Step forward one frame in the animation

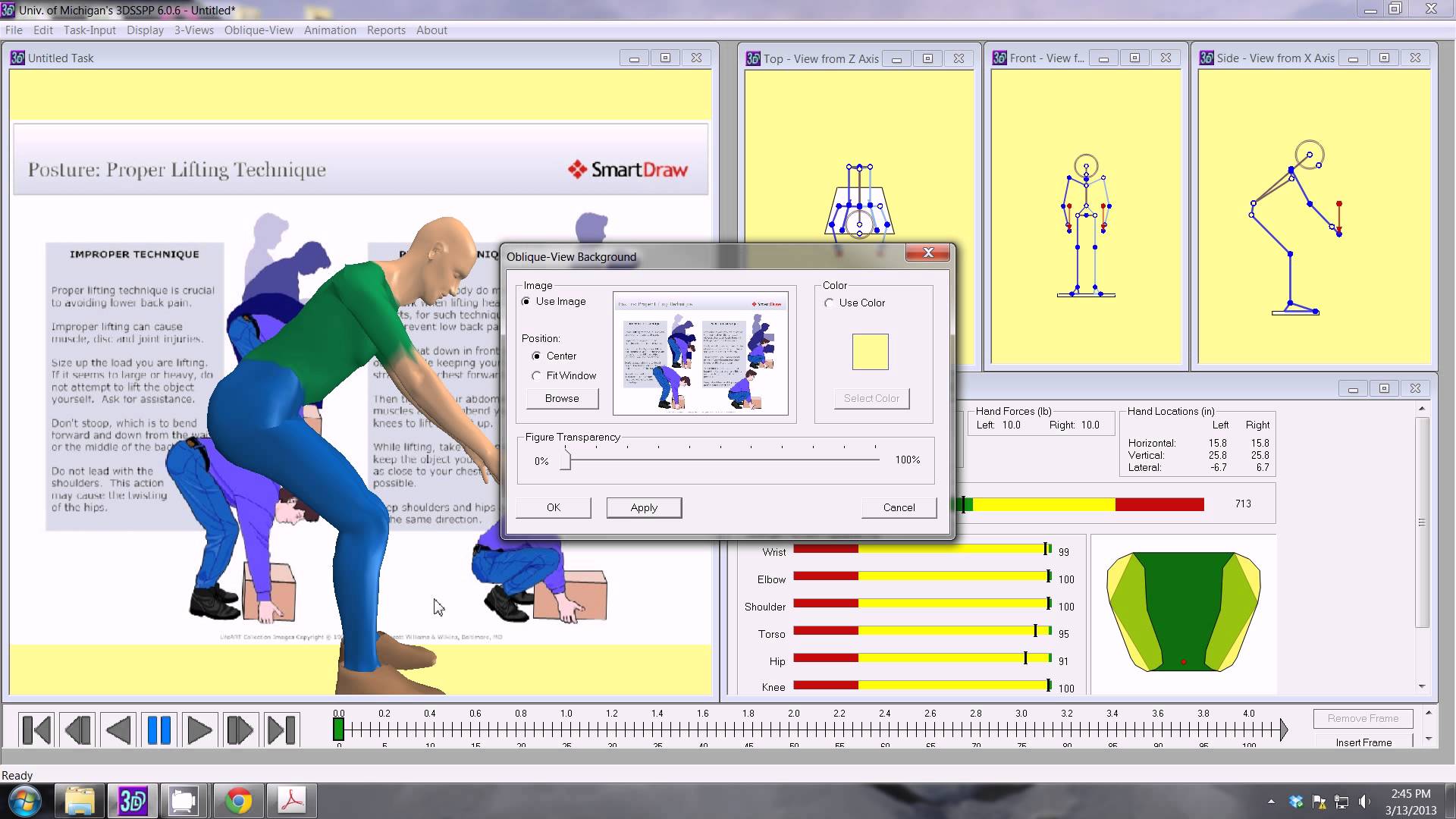[240, 730]
